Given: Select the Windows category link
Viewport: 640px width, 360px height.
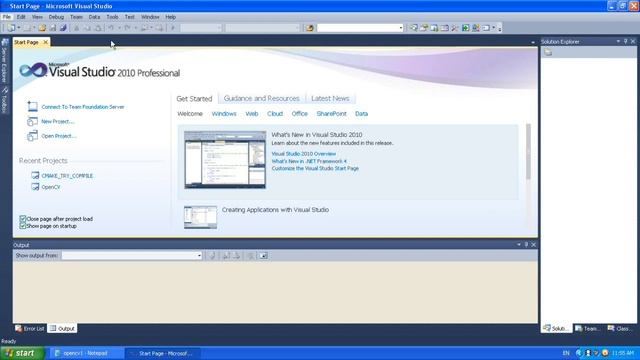Looking at the screenshot, I should tap(224, 113).
